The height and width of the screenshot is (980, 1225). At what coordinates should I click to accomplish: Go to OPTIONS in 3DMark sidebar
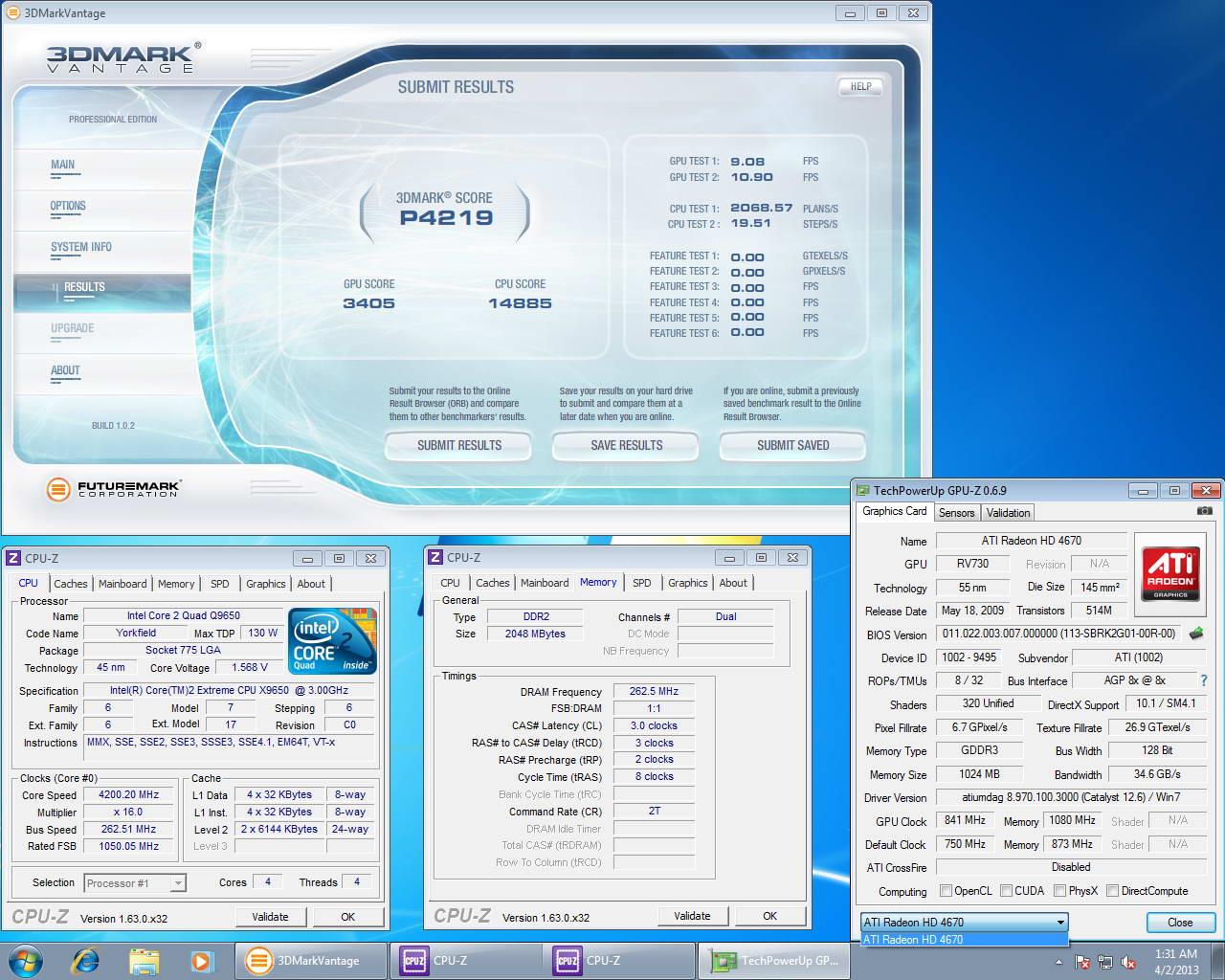[68, 207]
